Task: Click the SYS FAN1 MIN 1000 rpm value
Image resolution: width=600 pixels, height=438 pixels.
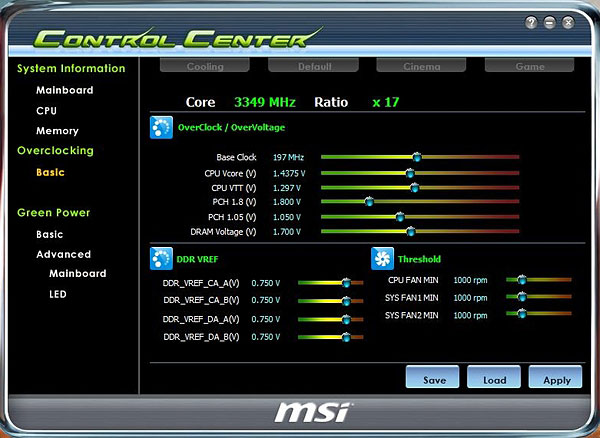Action: pyautogui.click(x=470, y=298)
